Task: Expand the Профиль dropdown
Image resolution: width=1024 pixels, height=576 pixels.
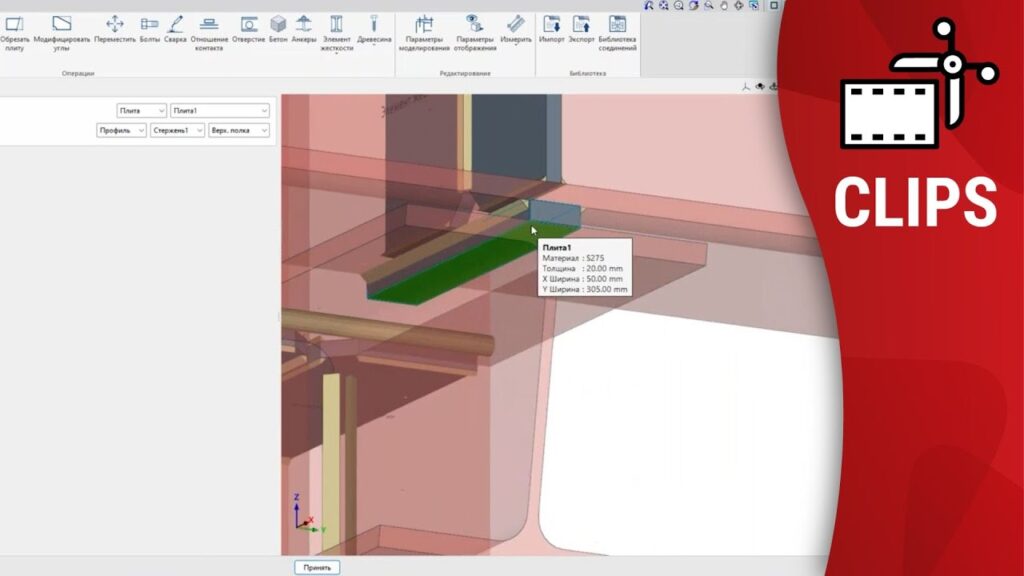Action: click(x=122, y=130)
